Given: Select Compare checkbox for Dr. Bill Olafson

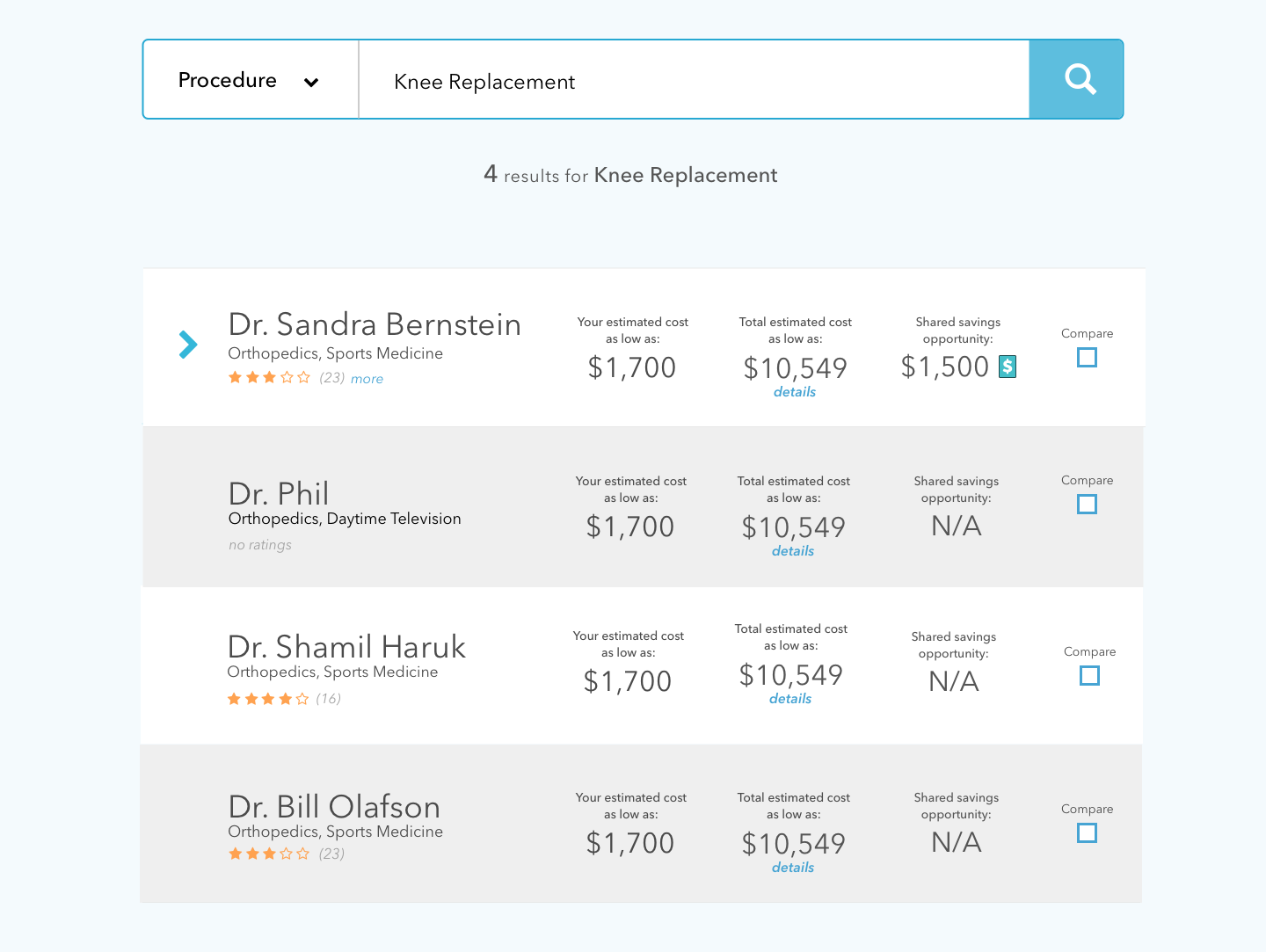Looking at the screenshot, I should pyautogui.click(x=1087, y=833).
